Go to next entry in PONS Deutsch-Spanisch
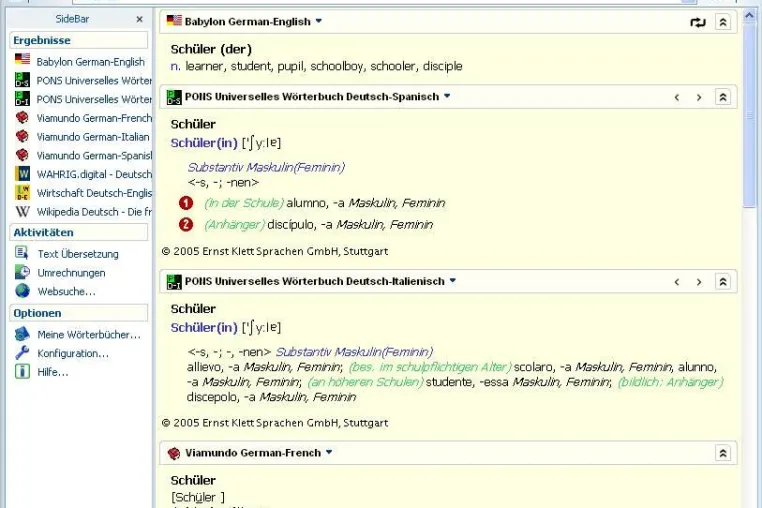Image resolution: width=762 pixels, height=508 pixels. pos(699,98)
